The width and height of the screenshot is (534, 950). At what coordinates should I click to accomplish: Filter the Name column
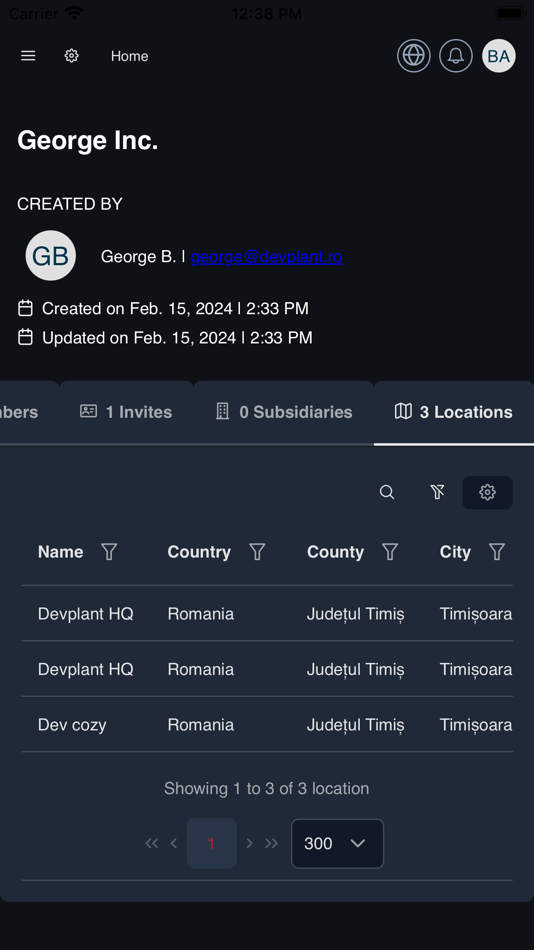(x=109, y=551)
